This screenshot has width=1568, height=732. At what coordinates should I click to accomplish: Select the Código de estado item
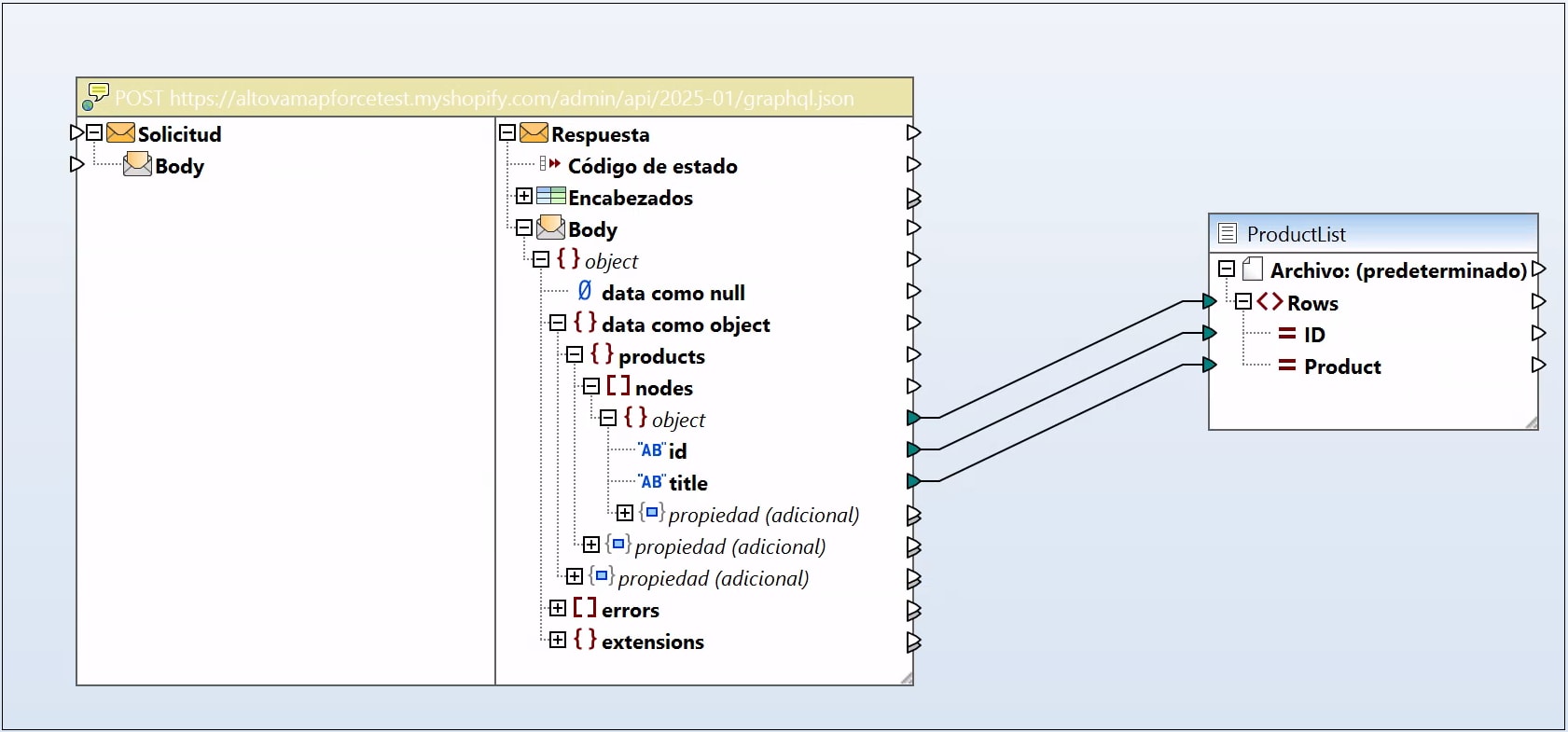click(x=652, y=166)
